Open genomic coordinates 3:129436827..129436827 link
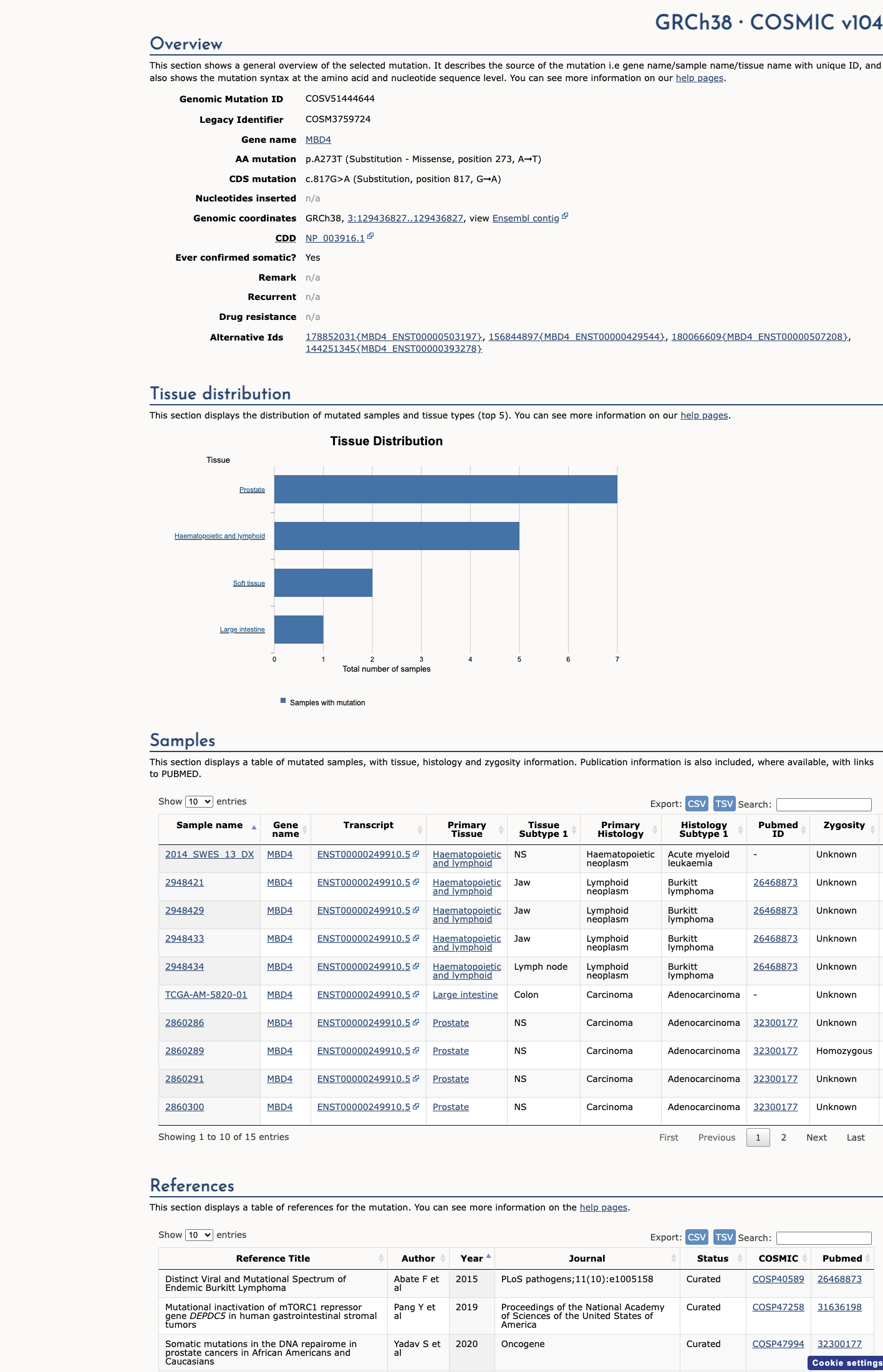The height and width of the screenshot is (1372, 883). 405,218
